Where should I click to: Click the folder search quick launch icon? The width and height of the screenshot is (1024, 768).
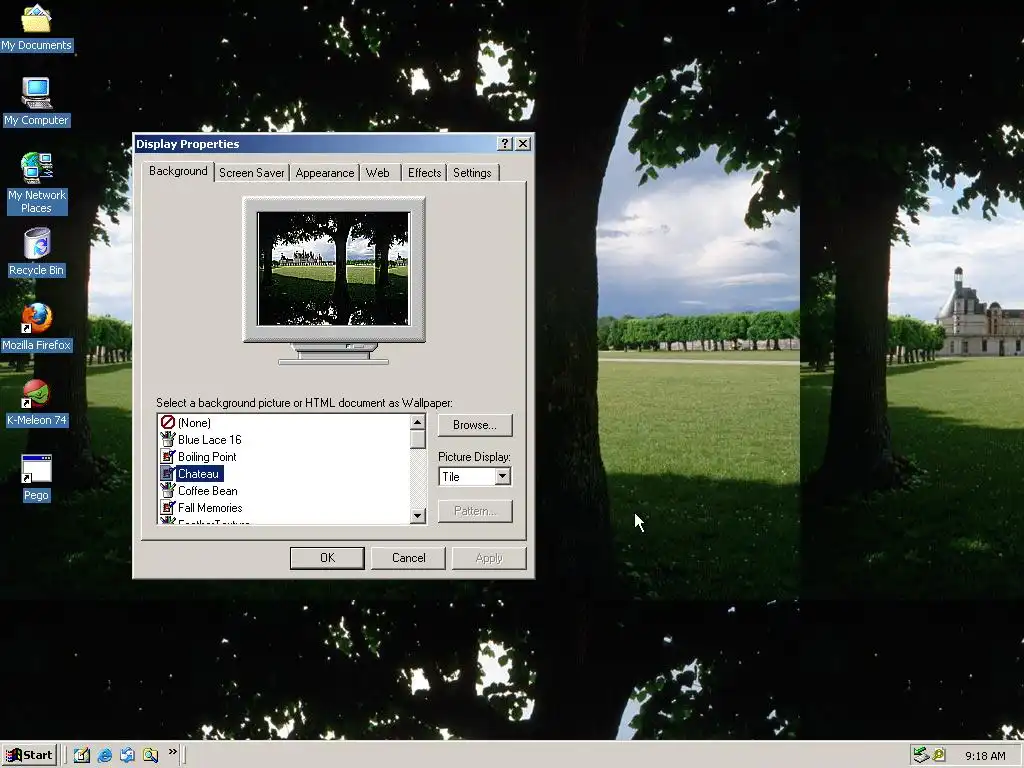pyautogui.click(x=150, y=755)
